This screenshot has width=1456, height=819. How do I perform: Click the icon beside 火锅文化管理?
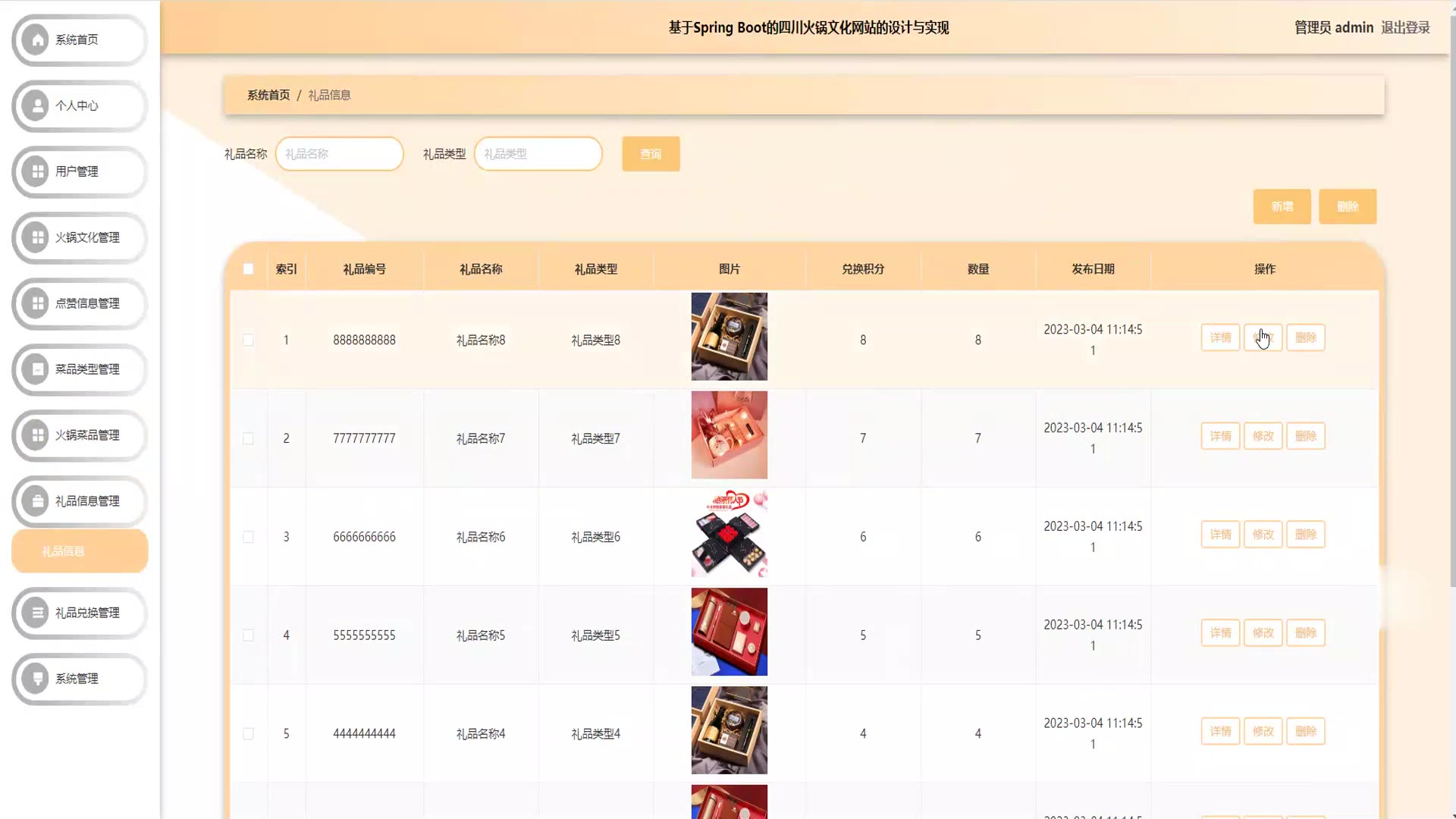coord(36,237)
